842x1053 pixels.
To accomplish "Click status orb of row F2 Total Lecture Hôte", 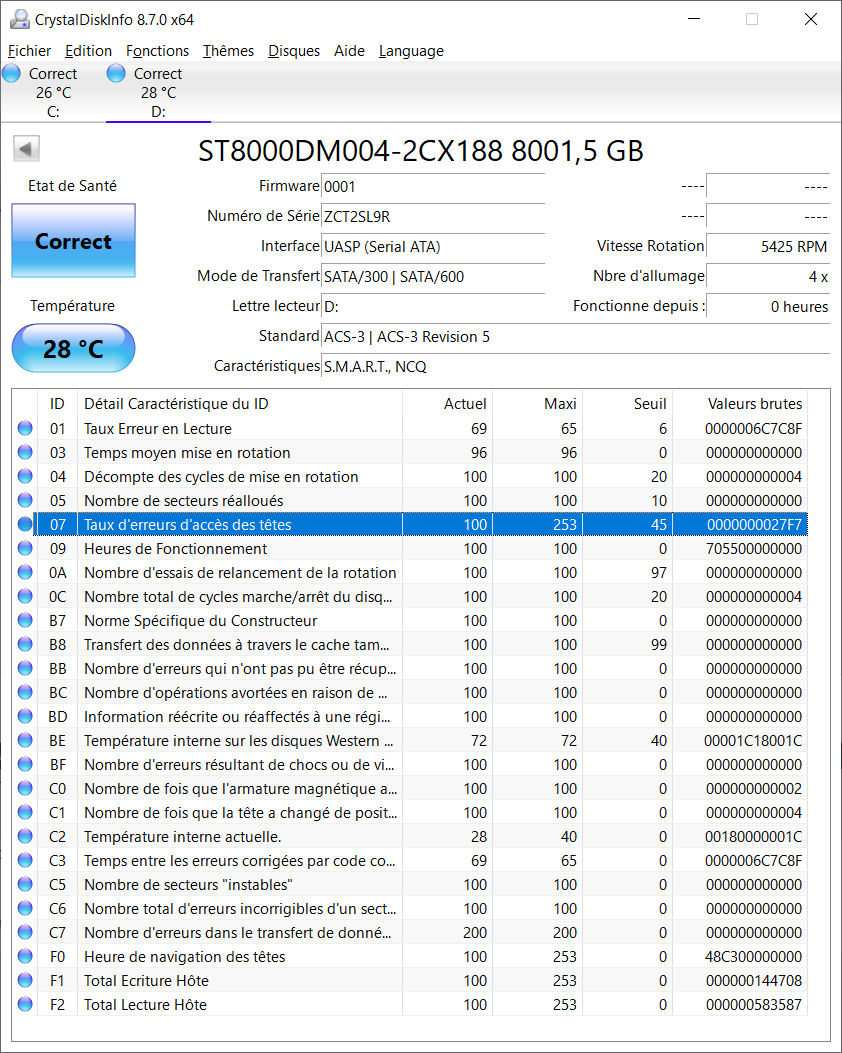I will (25, 1004).
